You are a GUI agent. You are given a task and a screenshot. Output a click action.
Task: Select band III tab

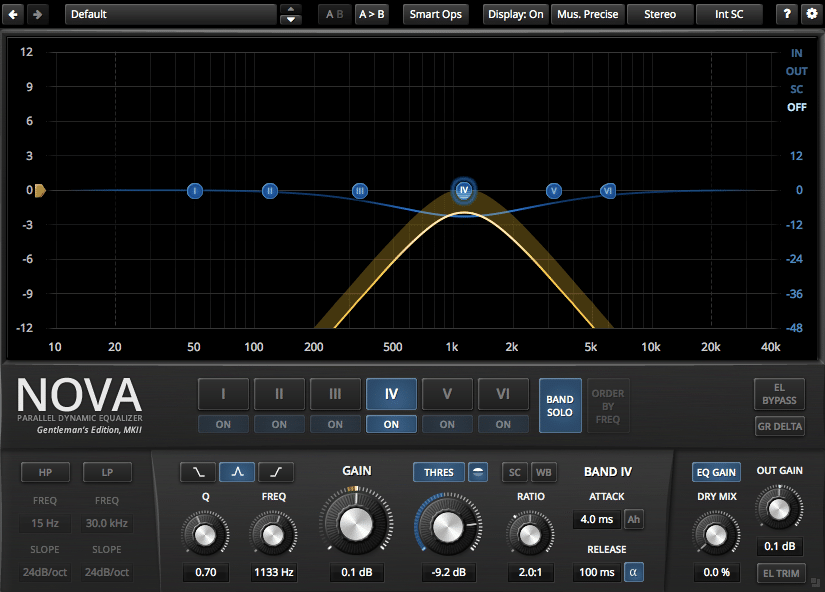(335, 394)
